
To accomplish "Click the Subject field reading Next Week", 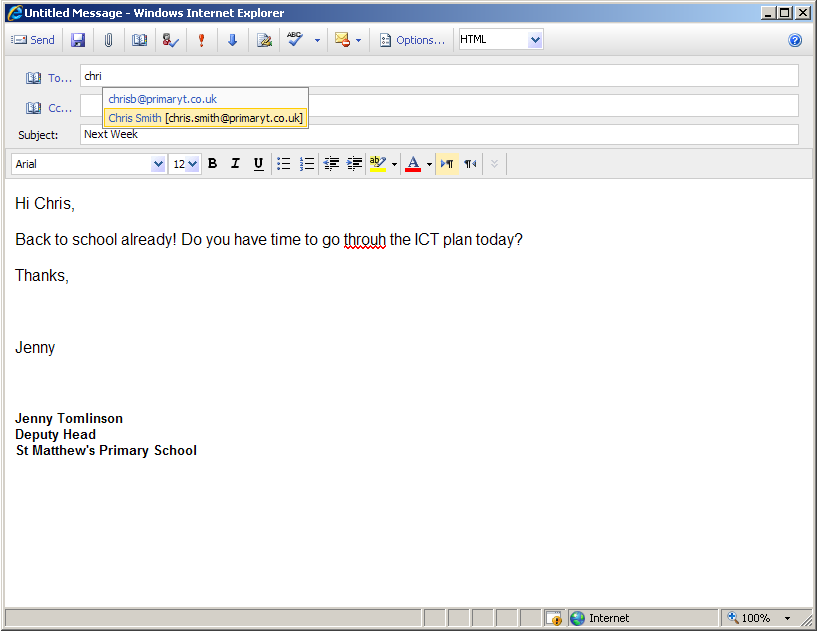I will pyautogui.click(x=439, y=135).
